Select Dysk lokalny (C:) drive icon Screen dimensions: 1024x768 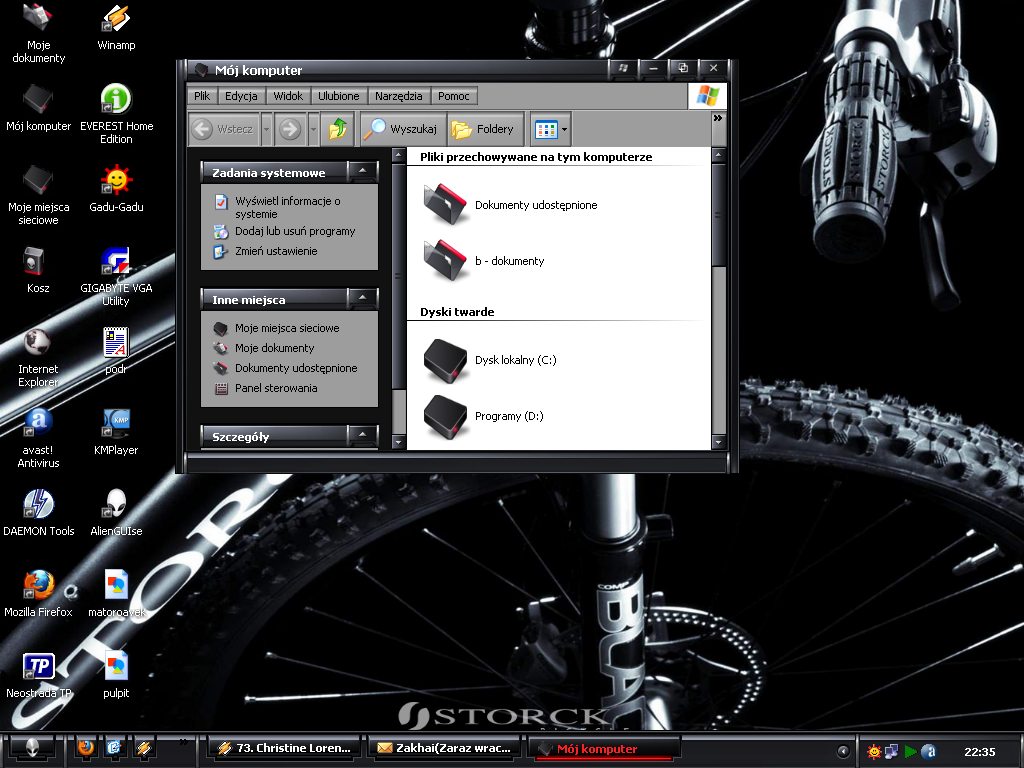pyautogui.click(x=445, y=360)
